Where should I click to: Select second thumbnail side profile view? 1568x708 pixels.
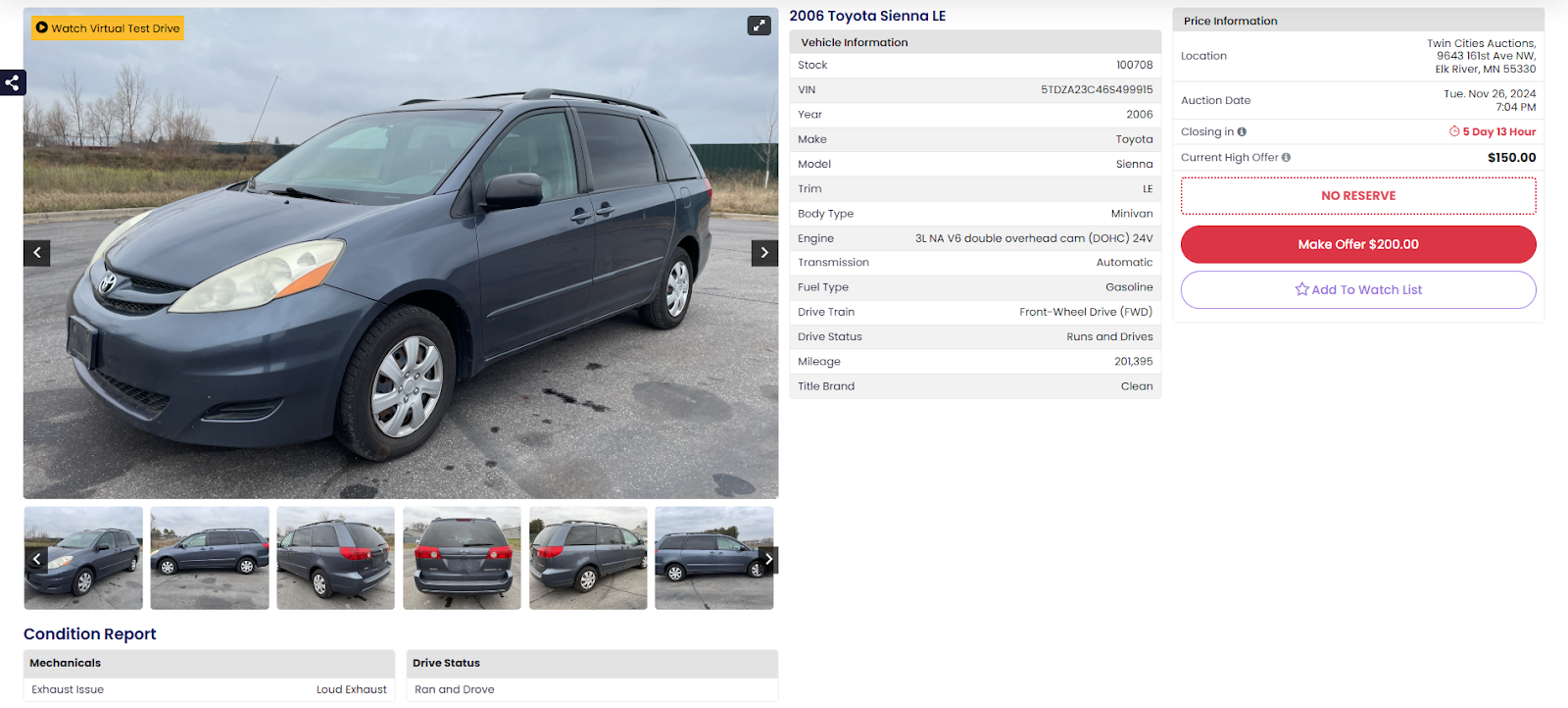[x=210, y=558]
